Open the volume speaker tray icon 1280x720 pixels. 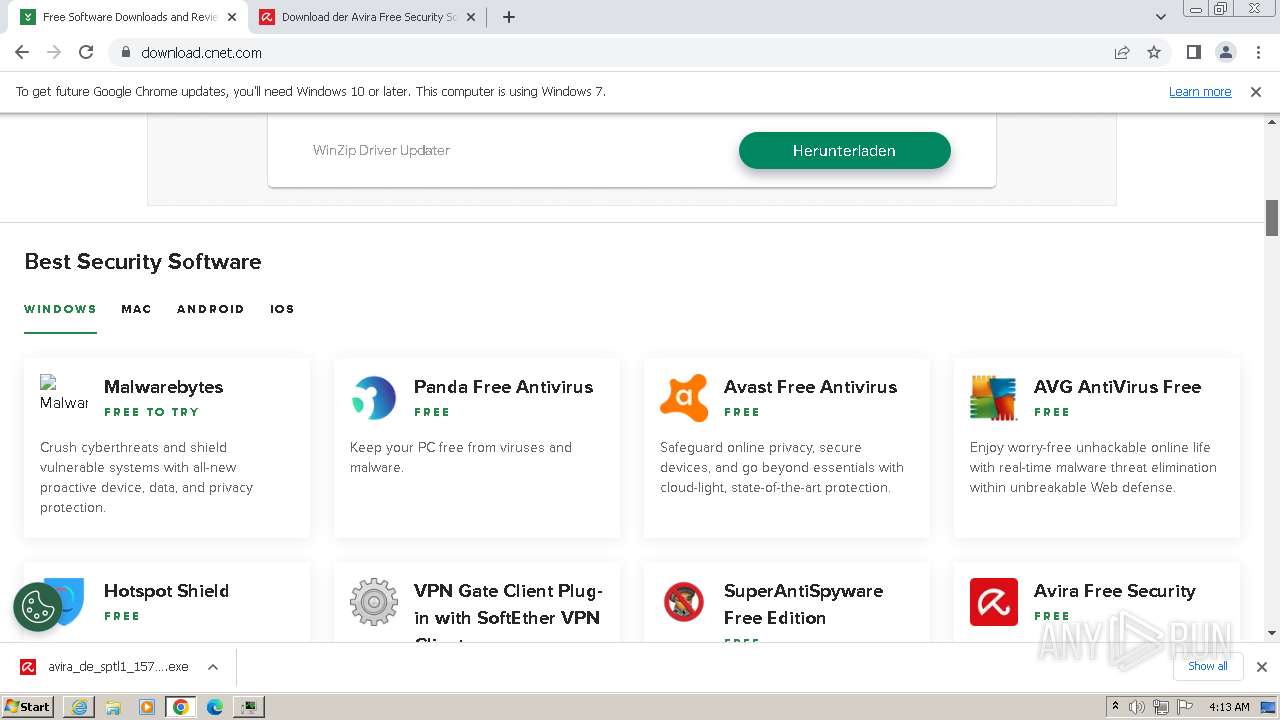point(1137,707)
